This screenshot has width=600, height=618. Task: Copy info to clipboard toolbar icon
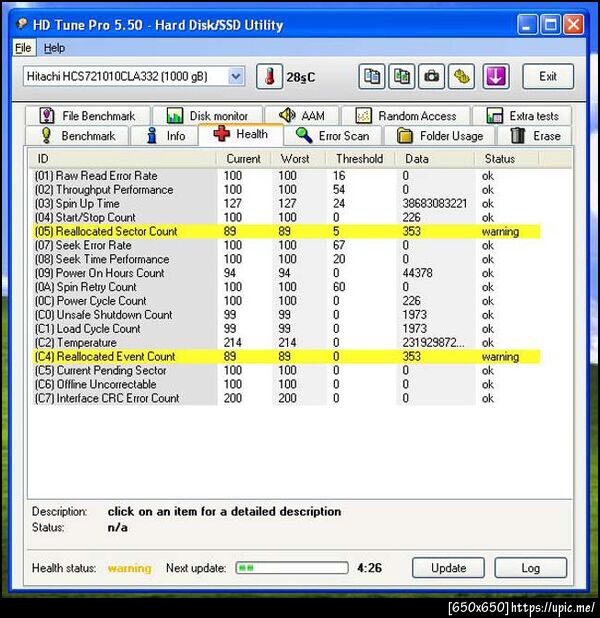coord(372,76)
